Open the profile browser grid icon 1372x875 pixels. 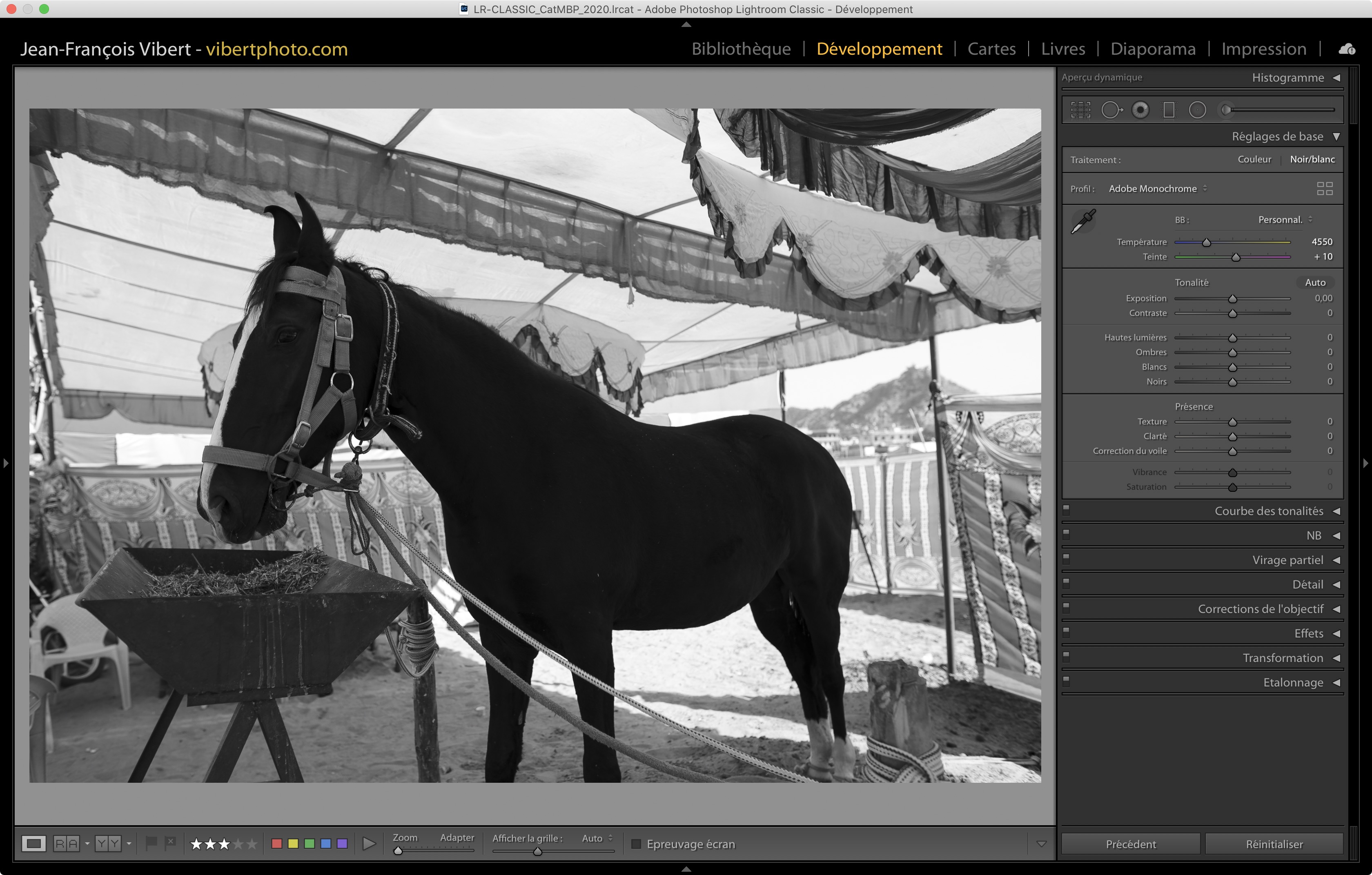click(x=1324, y=189)
